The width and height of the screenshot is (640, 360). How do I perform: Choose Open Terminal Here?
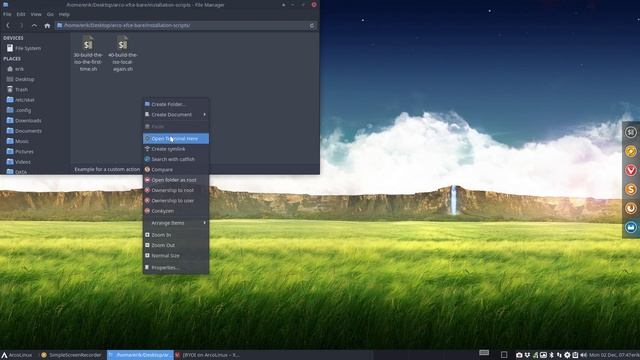pyautogui.click(x=176, y=139)
